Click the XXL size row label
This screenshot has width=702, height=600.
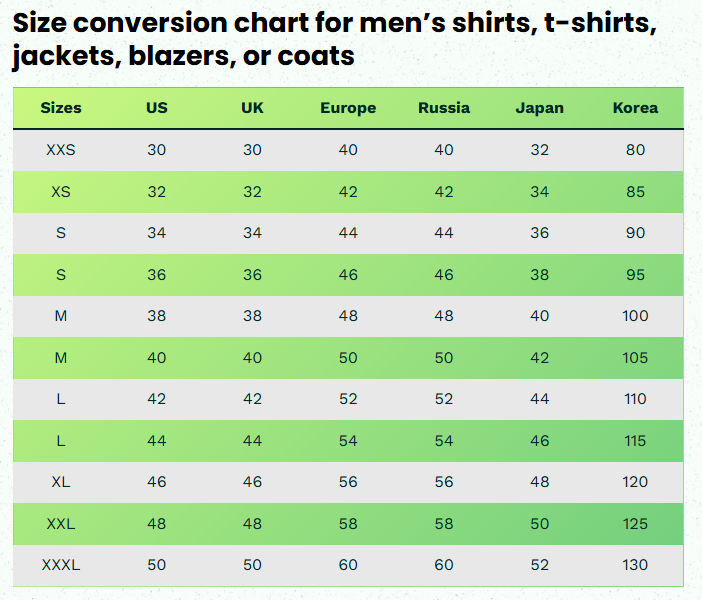pyautogui.click(x=61, y=524)
